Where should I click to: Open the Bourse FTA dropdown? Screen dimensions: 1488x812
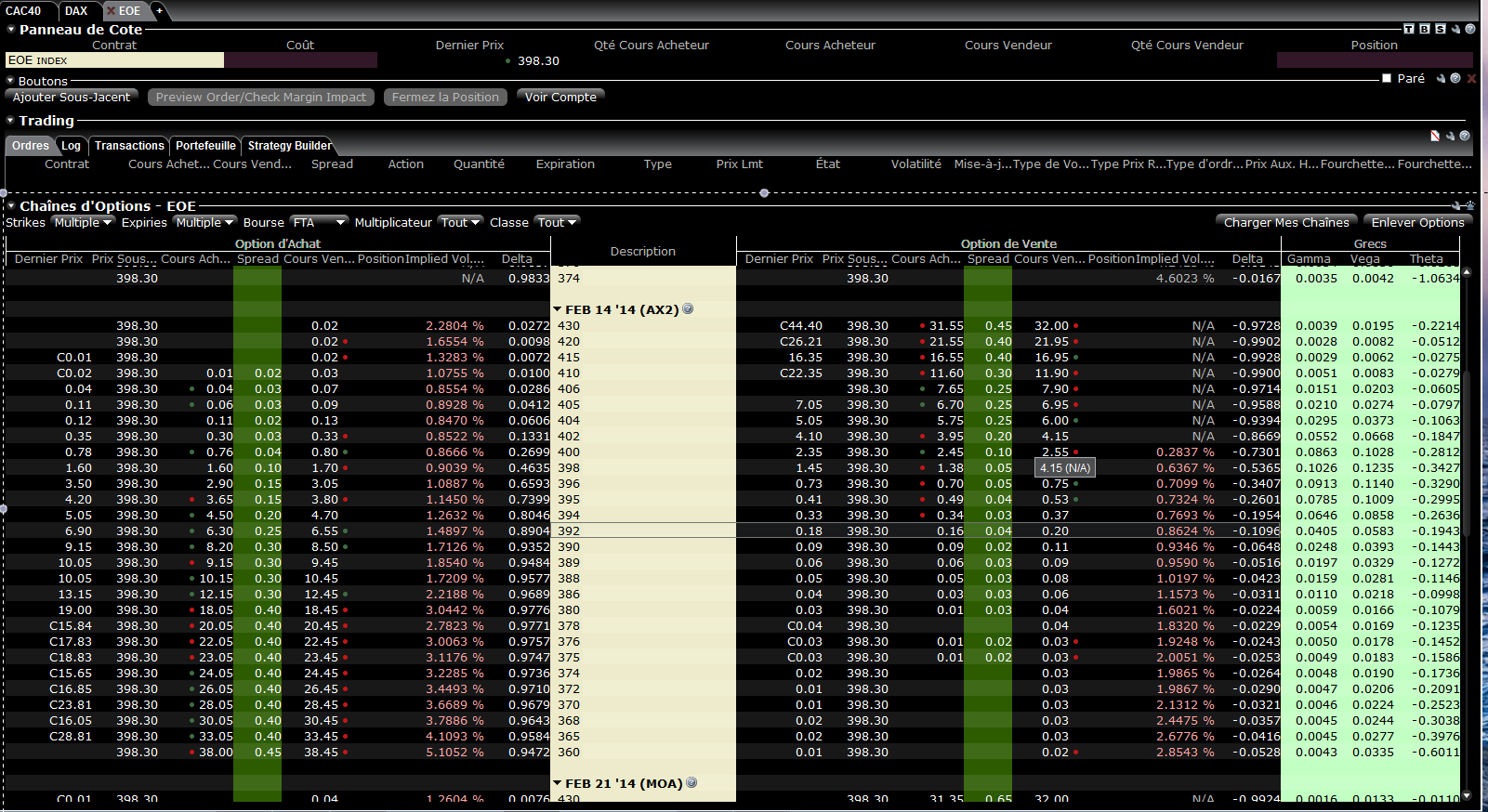click(x=319, y=222)
